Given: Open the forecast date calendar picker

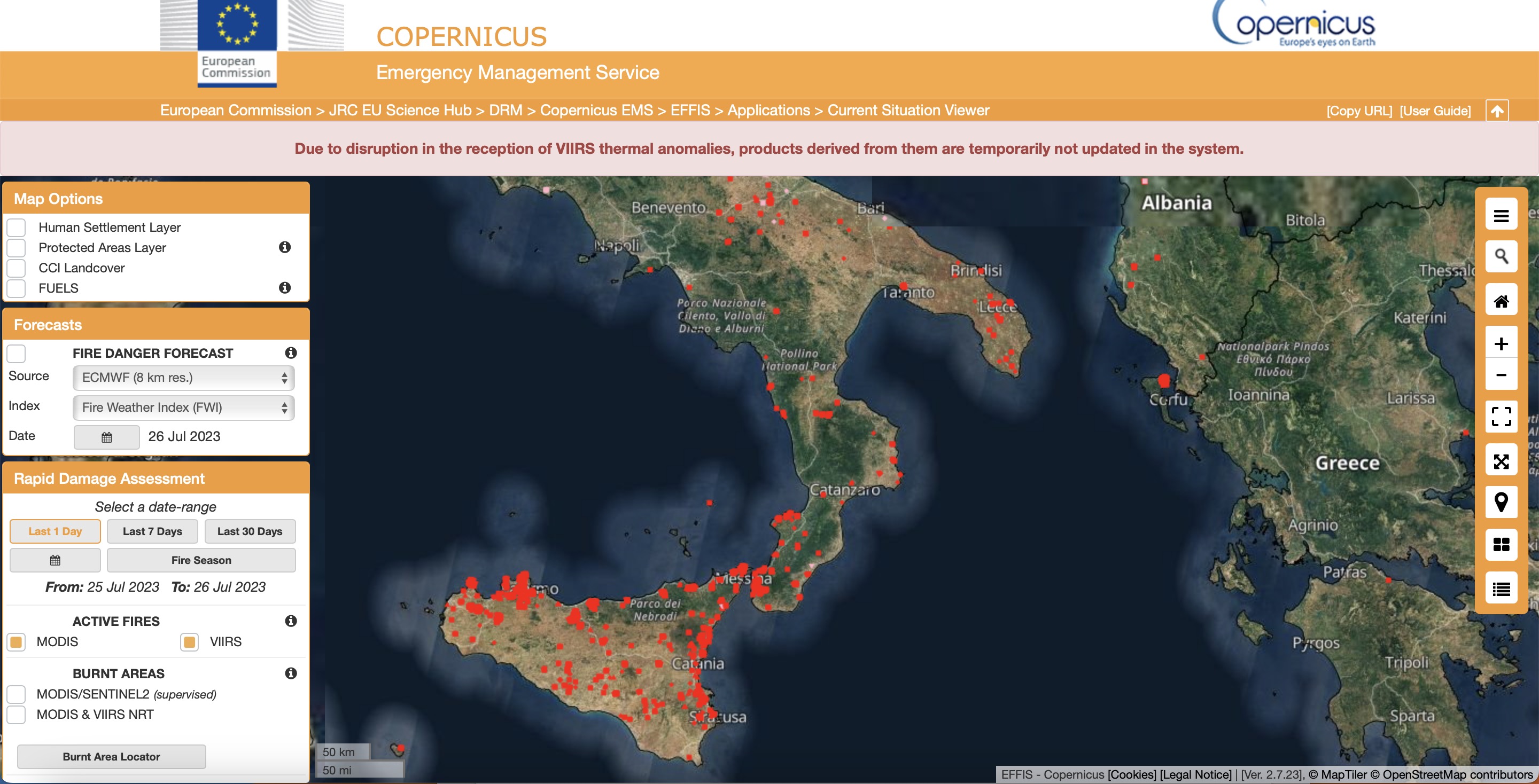Looking at the screenshot, I should point(106,437).
